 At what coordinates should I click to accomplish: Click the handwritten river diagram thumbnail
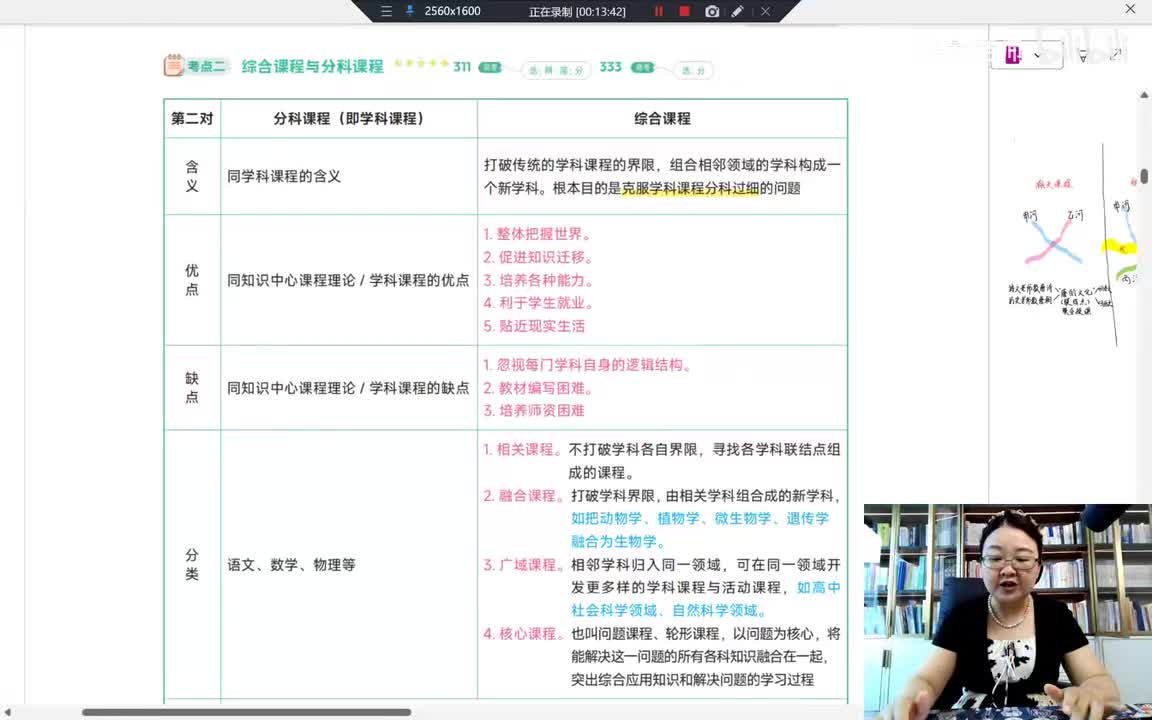(x=1065, y=242)
